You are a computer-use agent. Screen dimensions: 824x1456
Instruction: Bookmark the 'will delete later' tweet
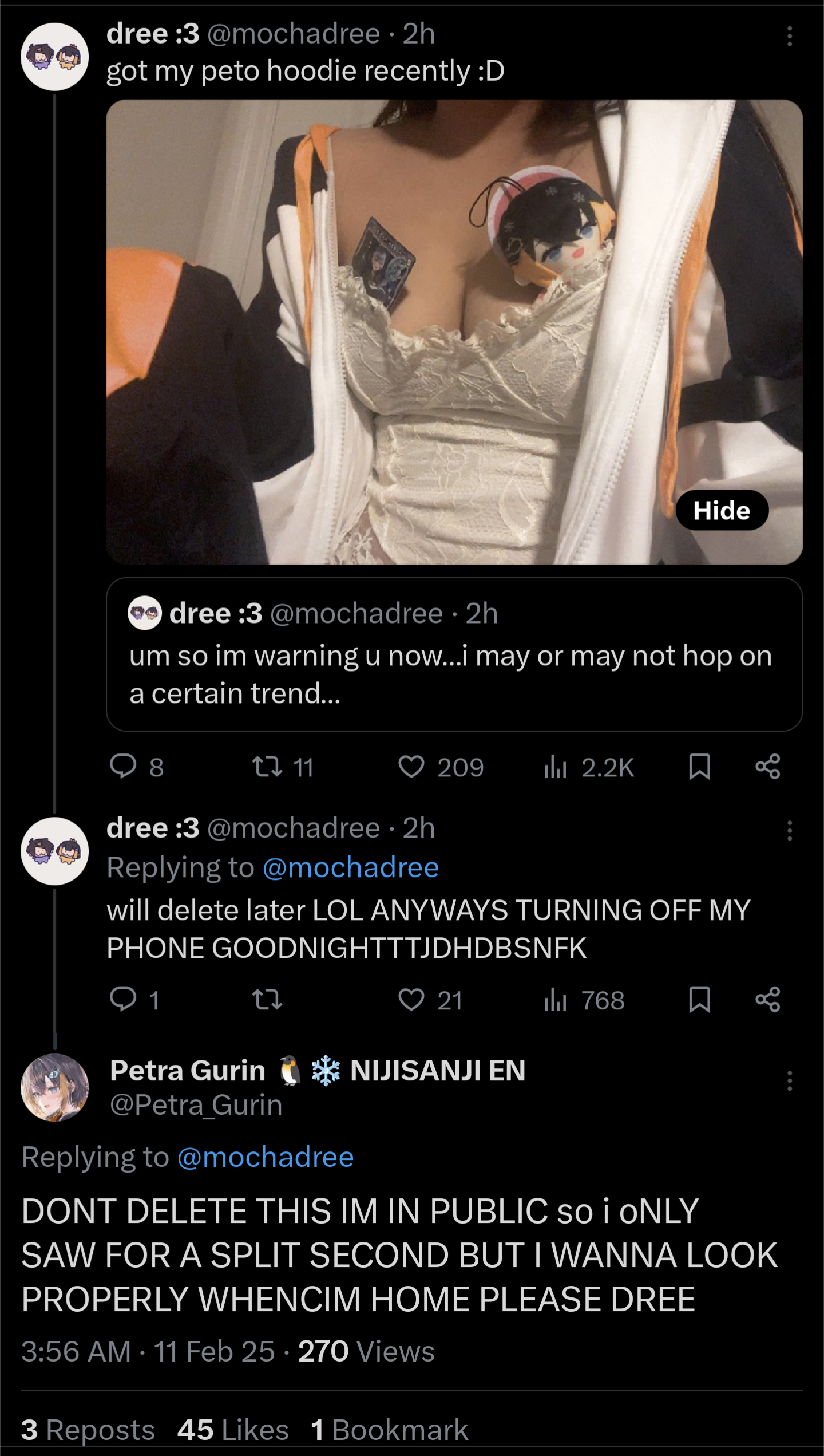[x=699, y=1000]
